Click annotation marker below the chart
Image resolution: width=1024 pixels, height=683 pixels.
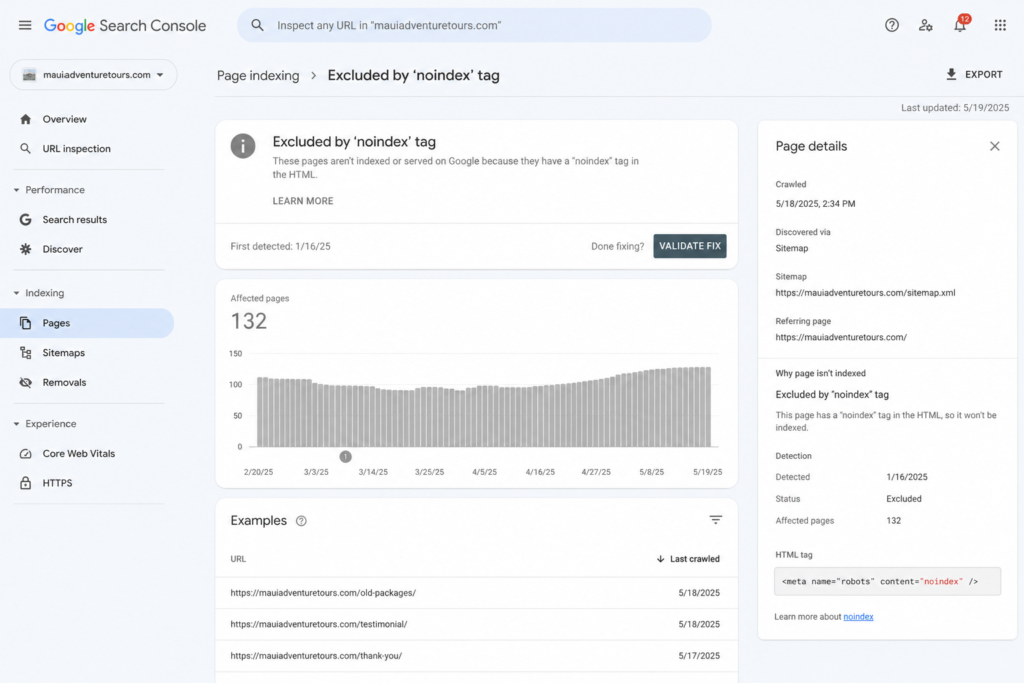tap(345, 456)
